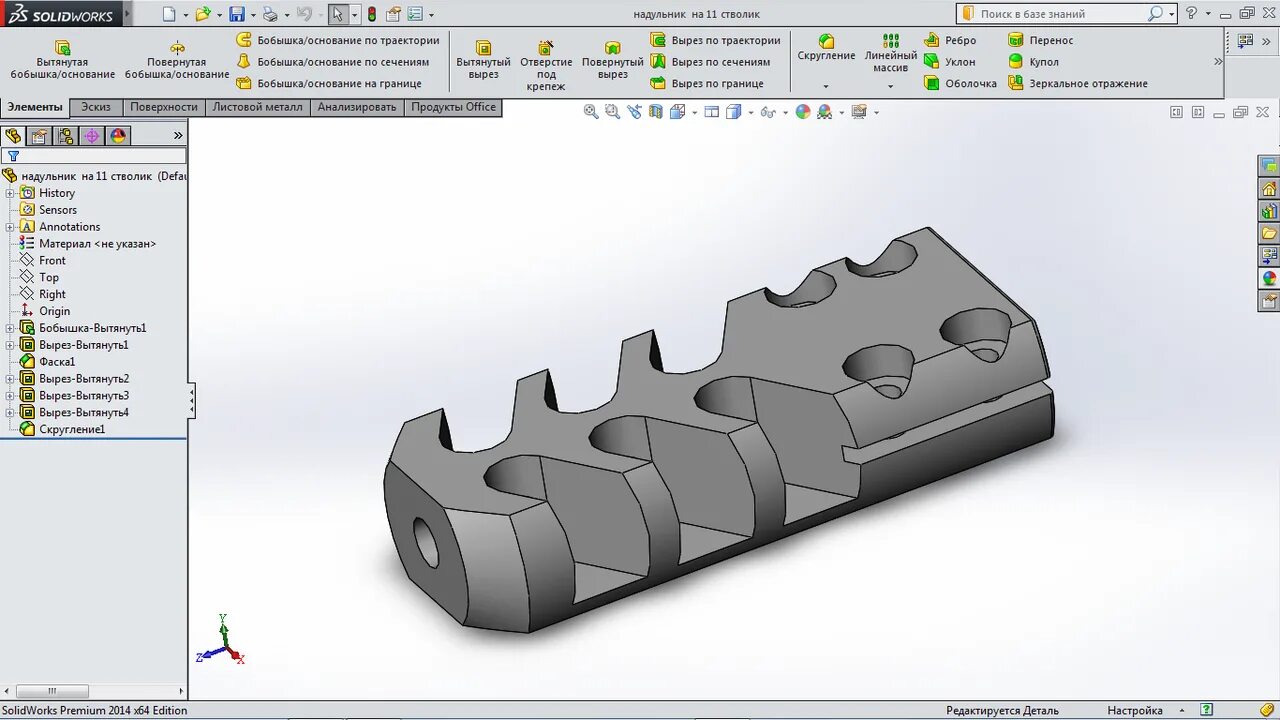The width and height of the screenshot is (1280, 720).
Task: Expand the History tree node
Action: (10, 193)
